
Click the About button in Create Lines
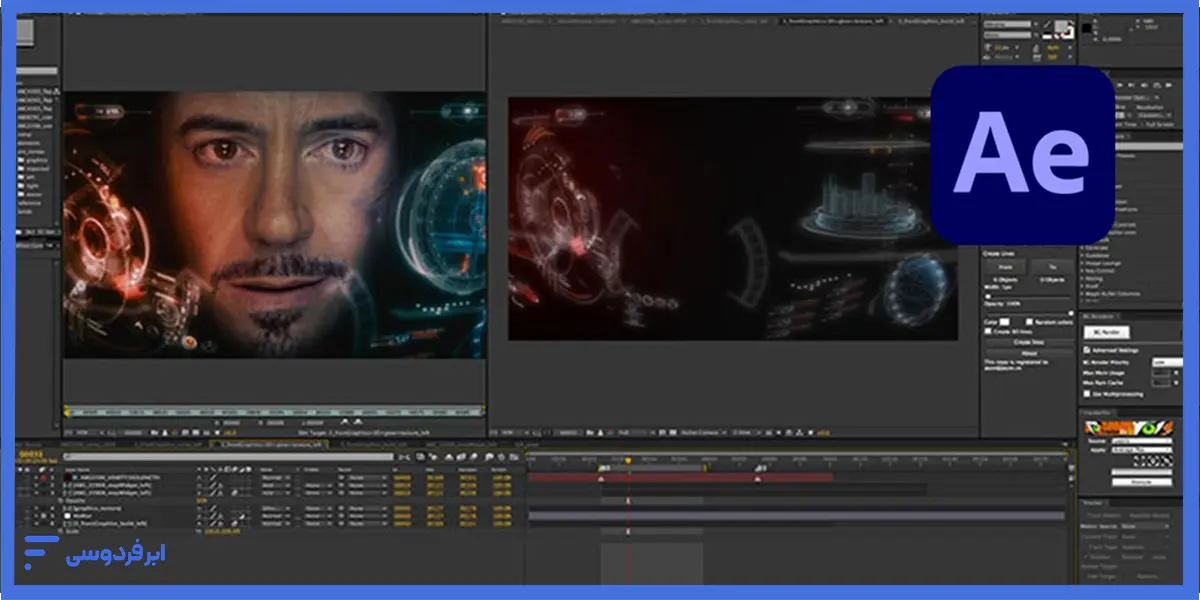(x=1029, y=353)
